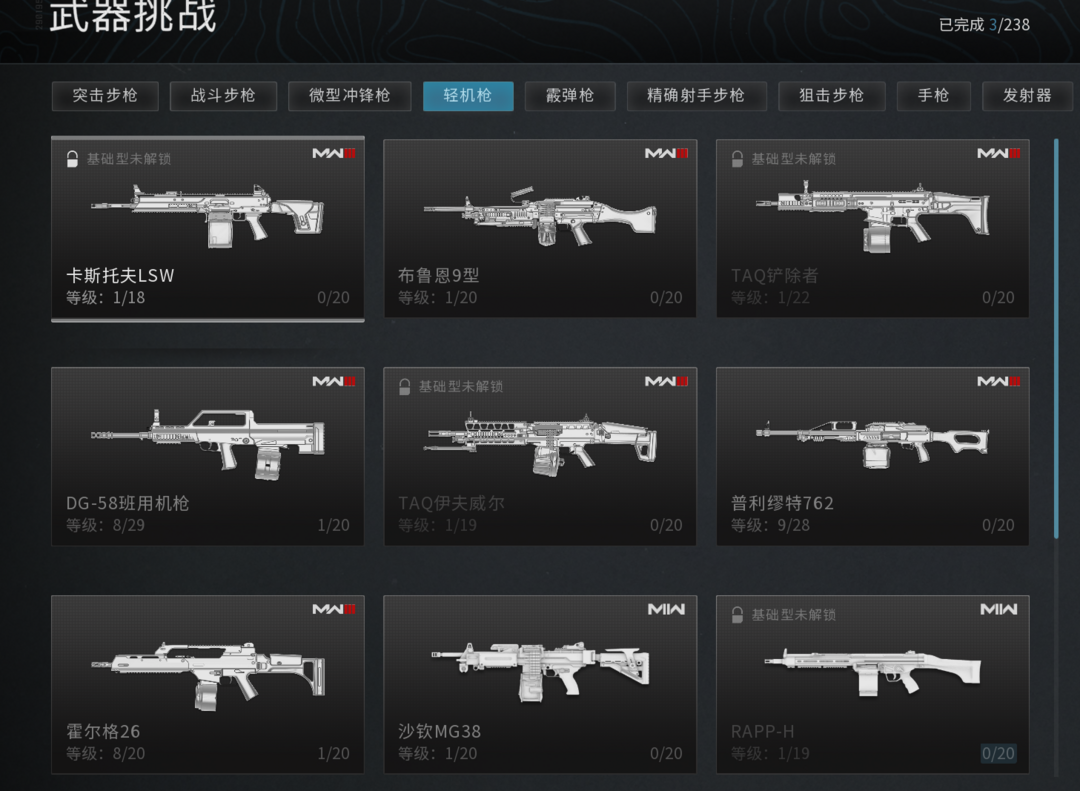
Task: Click the MWIII logo on DG-58班用机枪 card
Action: (x=334, y=381)
